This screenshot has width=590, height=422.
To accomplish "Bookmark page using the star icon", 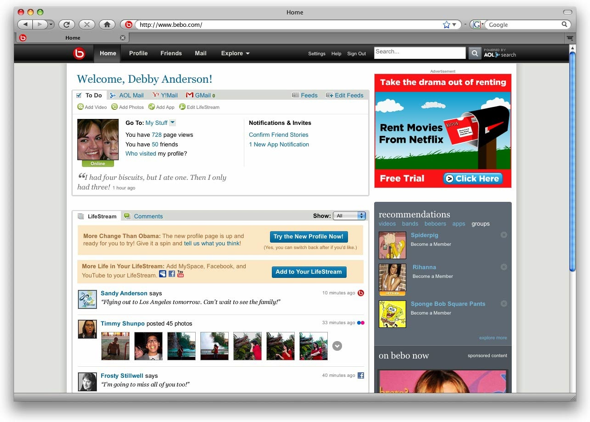I will click(446, 24).
